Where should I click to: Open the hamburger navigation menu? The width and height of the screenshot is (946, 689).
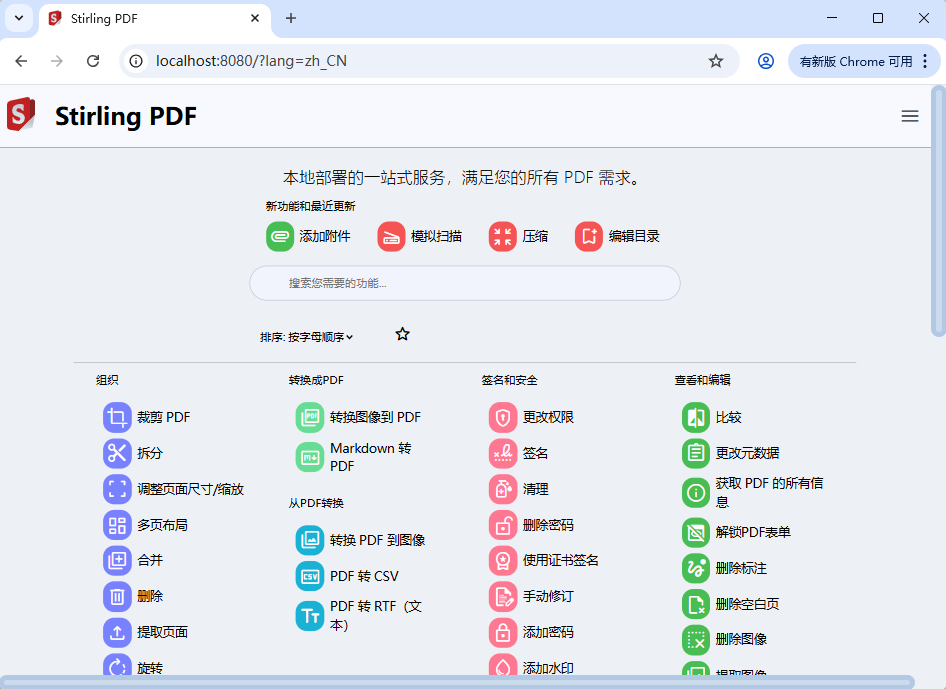910,116
